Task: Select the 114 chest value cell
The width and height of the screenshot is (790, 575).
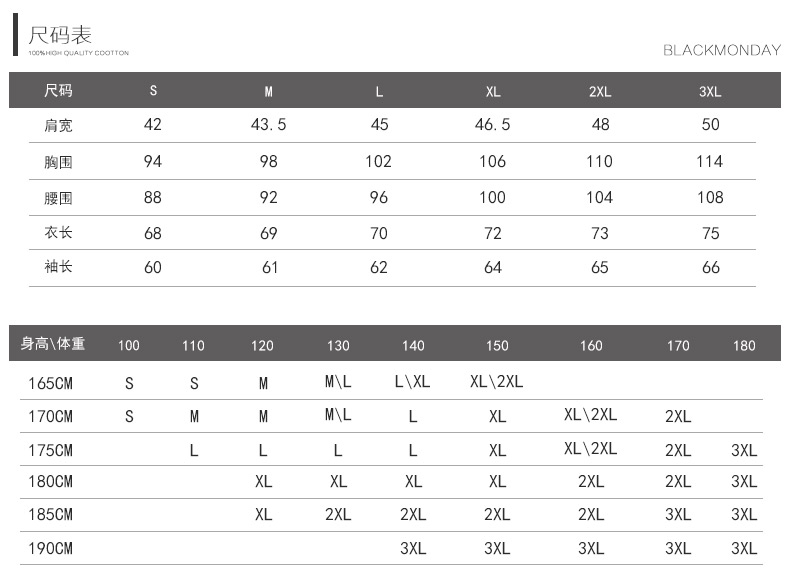Action: 710,162
